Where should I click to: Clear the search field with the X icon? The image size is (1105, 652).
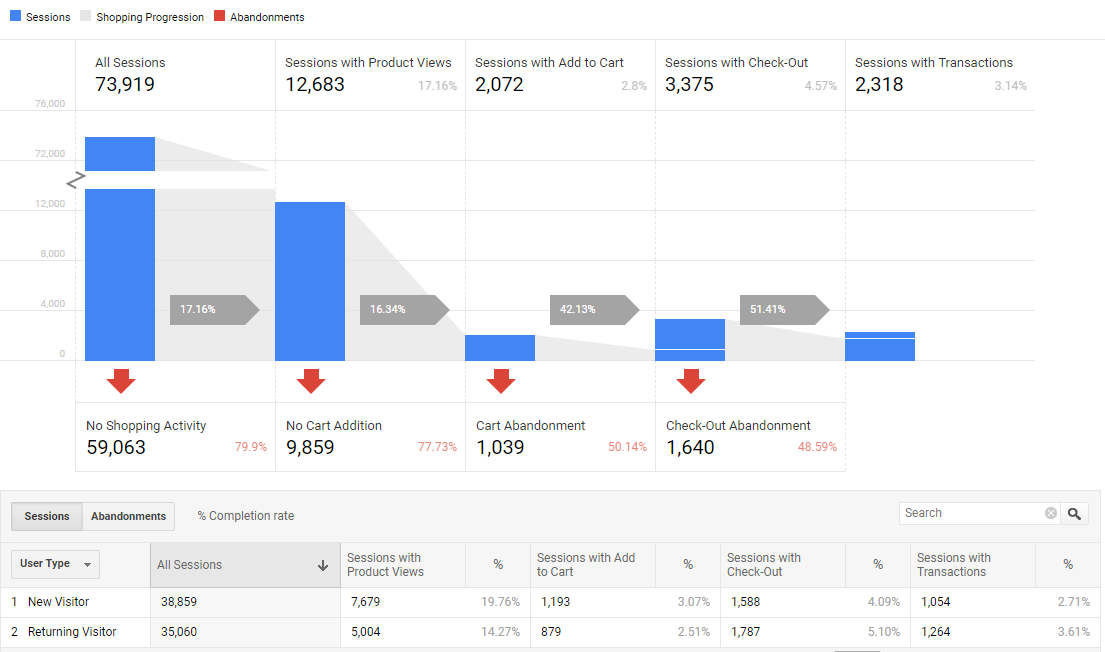tap(1050, 513)
